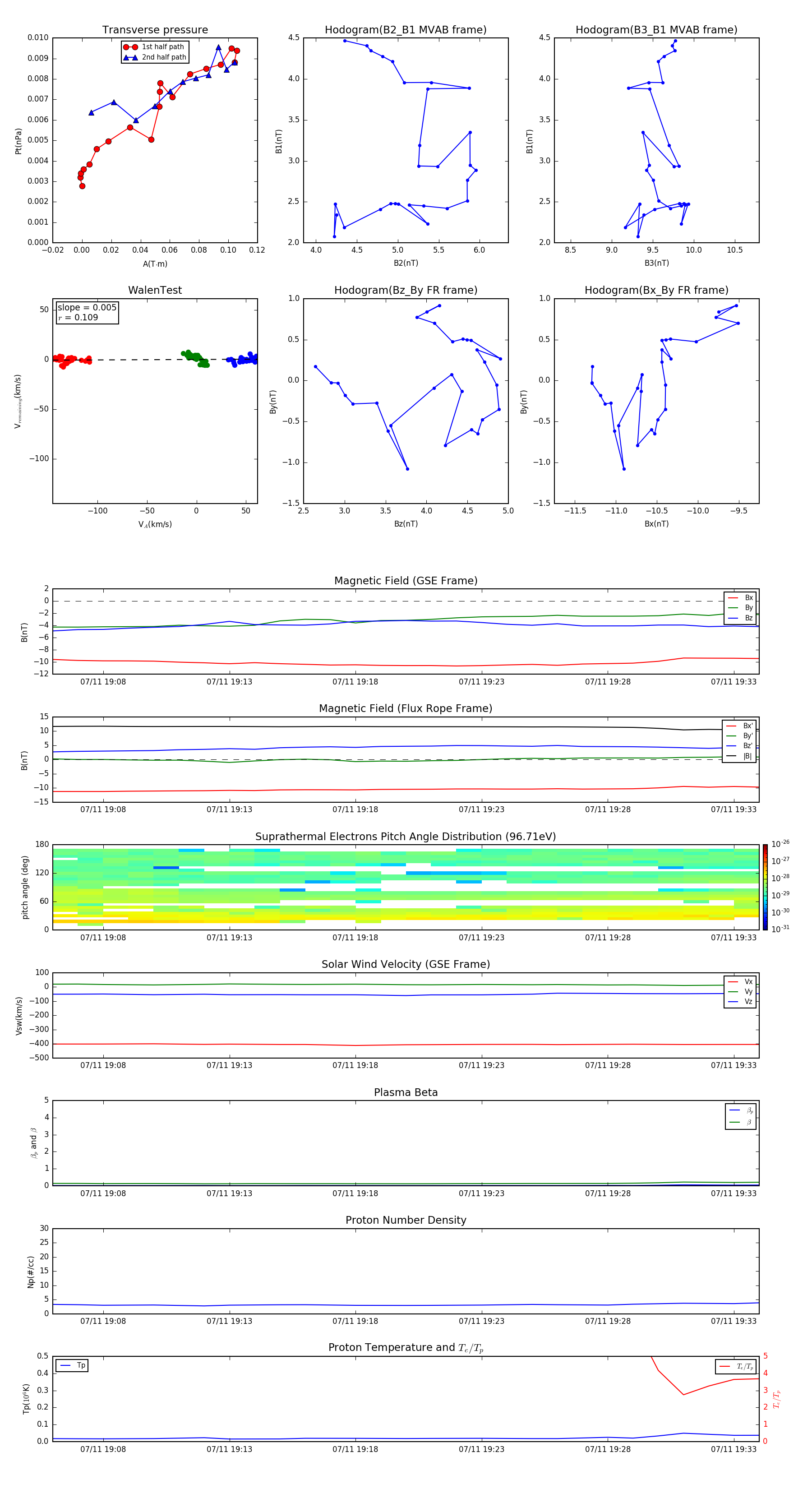Click the "Transverse pressure" plot title
Viewport: 812px width, 1489px height.
pos(155,30)
